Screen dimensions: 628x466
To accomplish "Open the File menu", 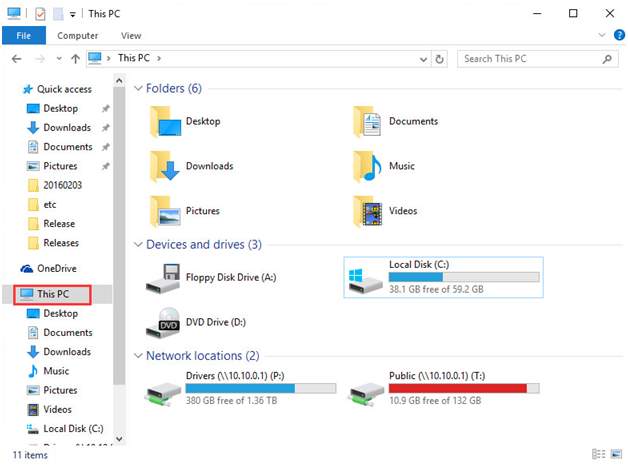I will tap(24, 36).
